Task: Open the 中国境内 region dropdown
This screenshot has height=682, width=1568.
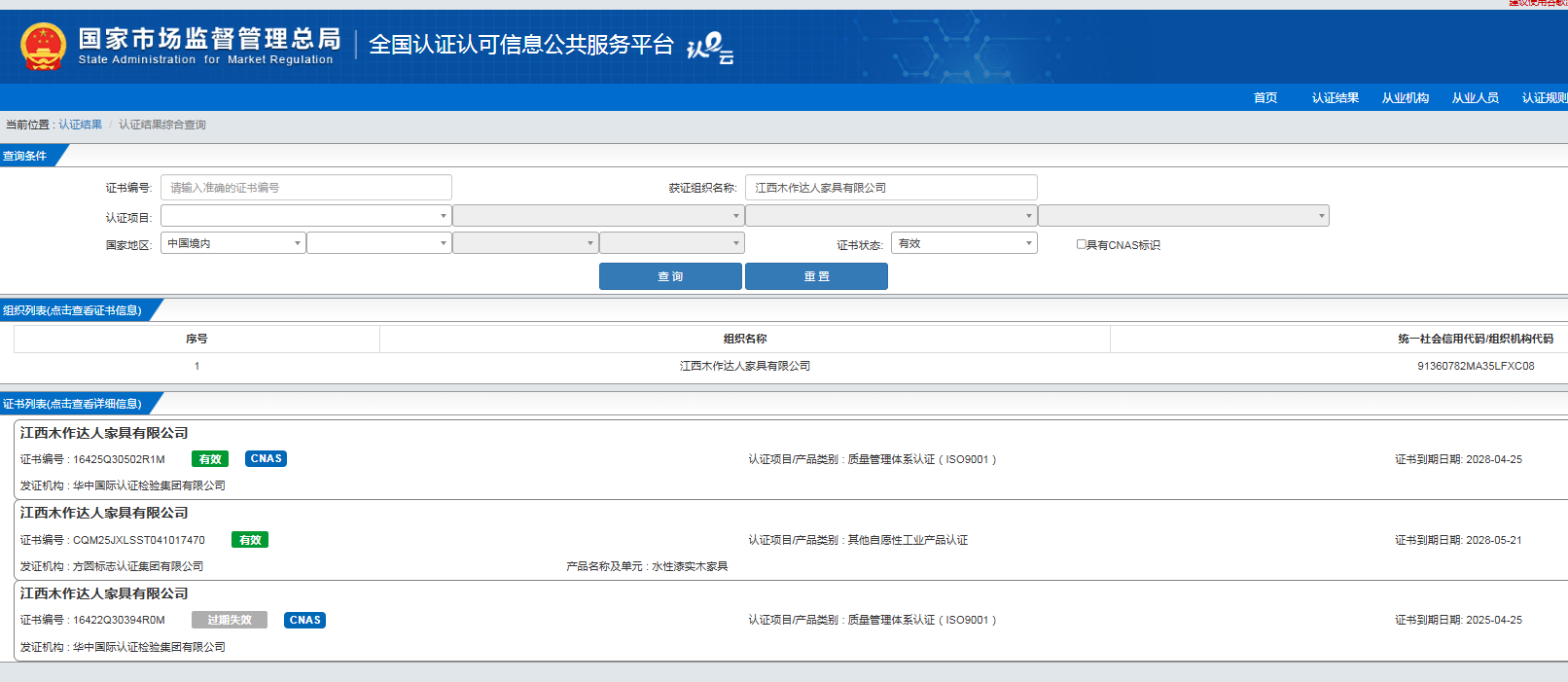Action: [232, 243]
